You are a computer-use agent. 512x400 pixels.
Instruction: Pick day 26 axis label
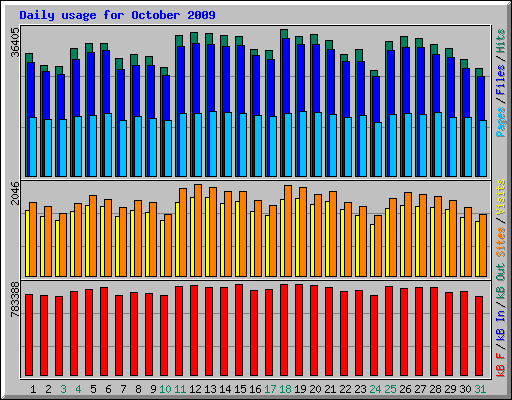[405, 389]
